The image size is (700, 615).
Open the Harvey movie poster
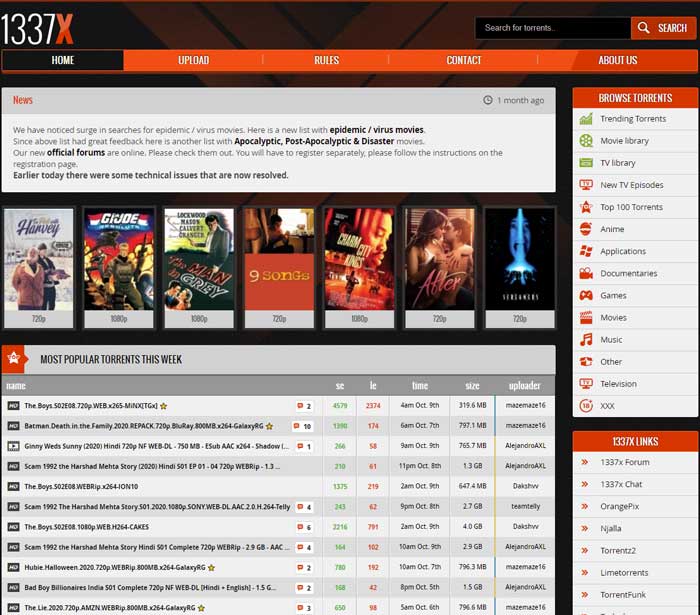click(38, 259)
